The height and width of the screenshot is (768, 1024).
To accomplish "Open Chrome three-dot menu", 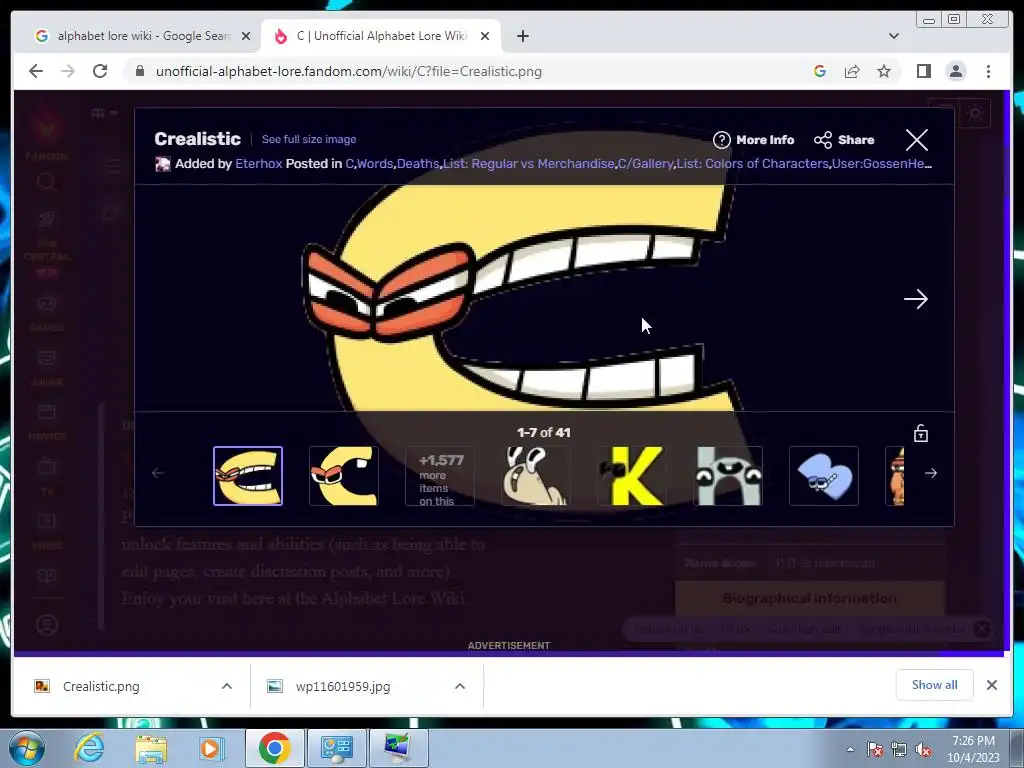I will (988, 71).
